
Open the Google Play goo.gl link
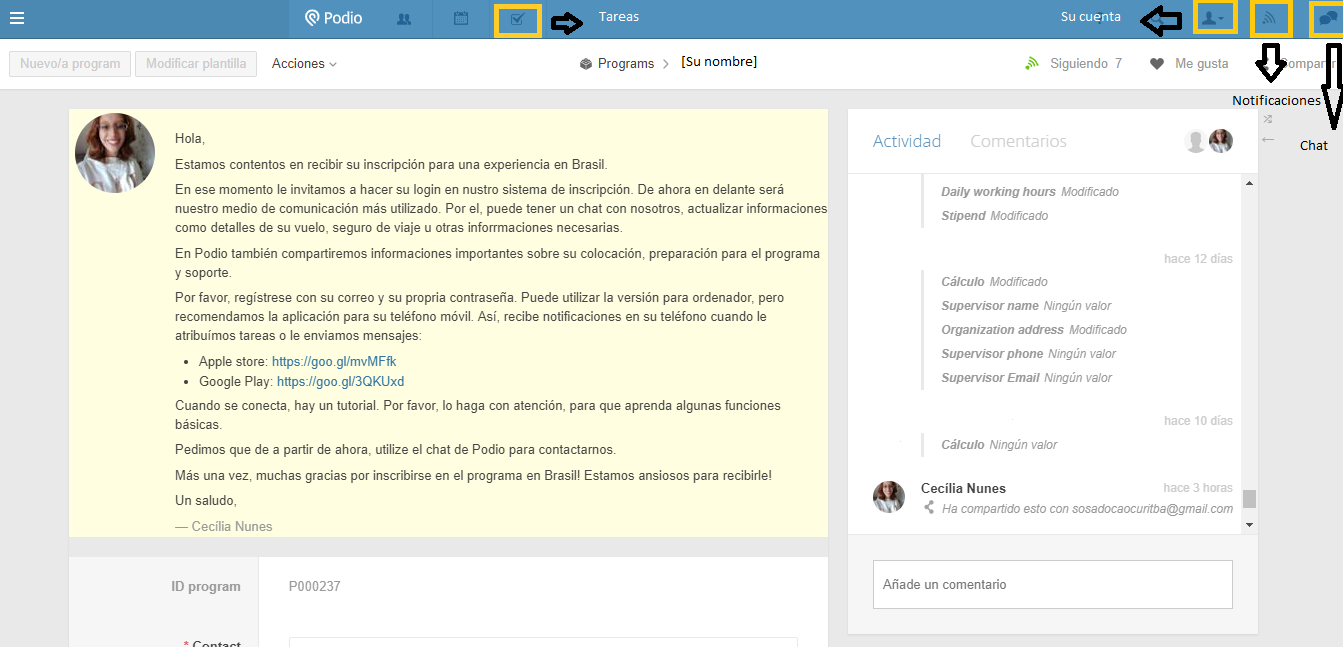340,381
